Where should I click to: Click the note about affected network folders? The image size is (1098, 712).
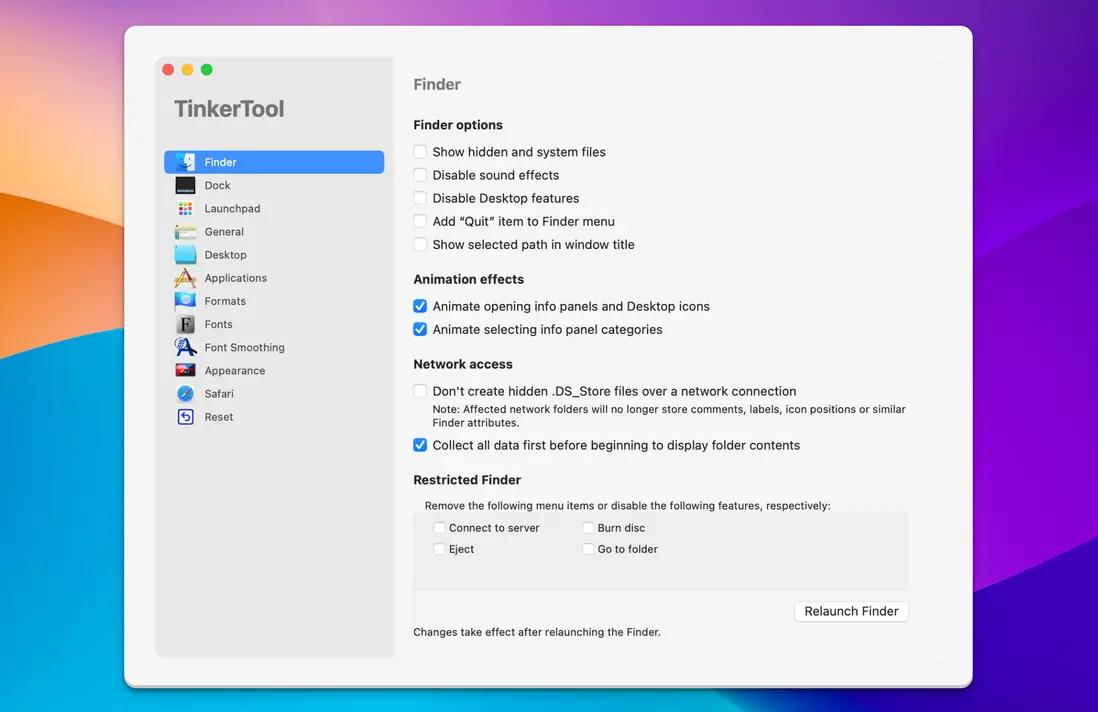pos(669,416)
